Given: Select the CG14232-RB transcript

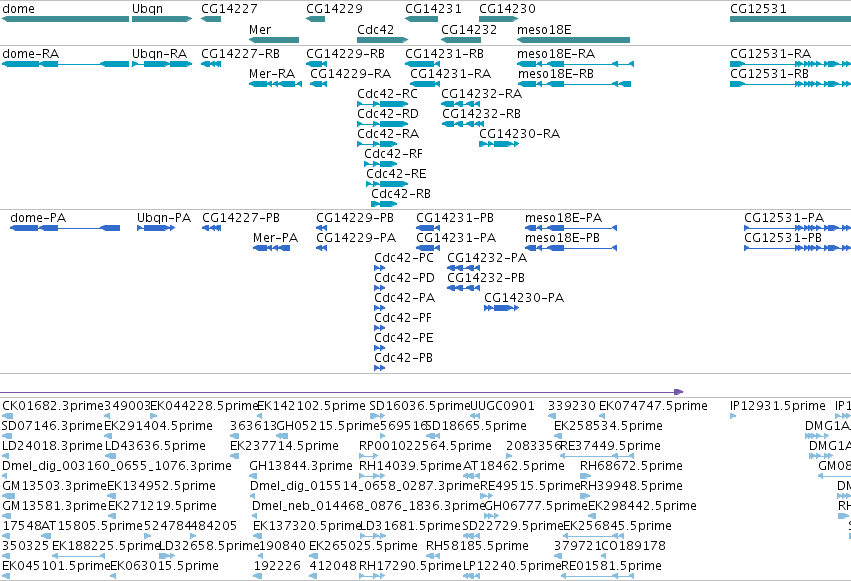Looking at the screenshot, I should coord(461,124).
